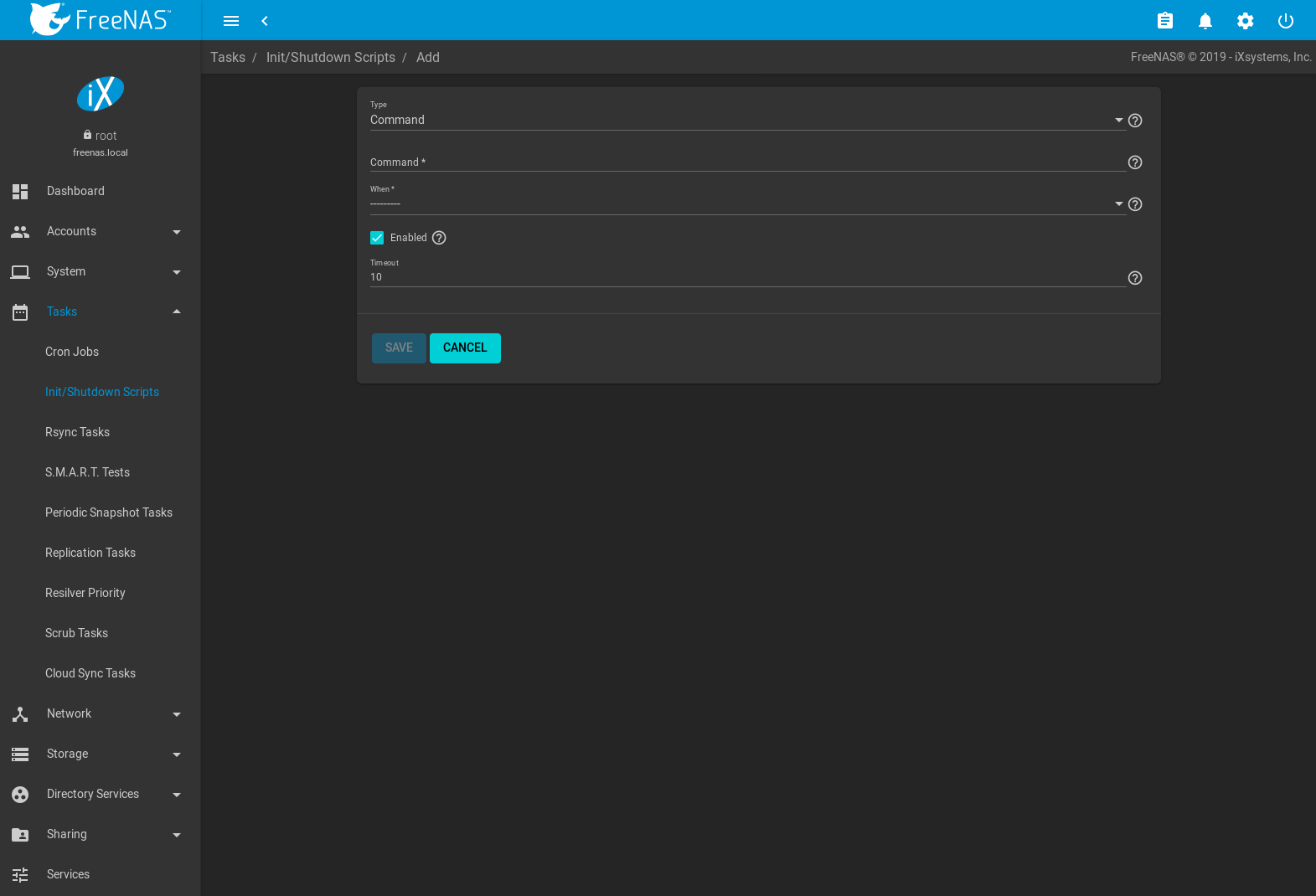Click the Tasks breadcrumb
The width and height of the screenshot is (1316, 896).
pyautogui.click(x=228, y=57)
